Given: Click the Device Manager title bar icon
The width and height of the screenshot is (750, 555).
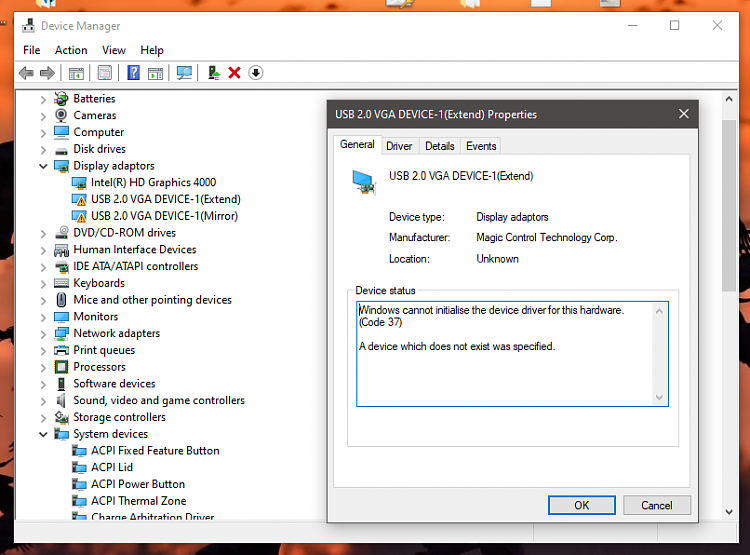Looking at the screenshot, I should pos(29,26).
